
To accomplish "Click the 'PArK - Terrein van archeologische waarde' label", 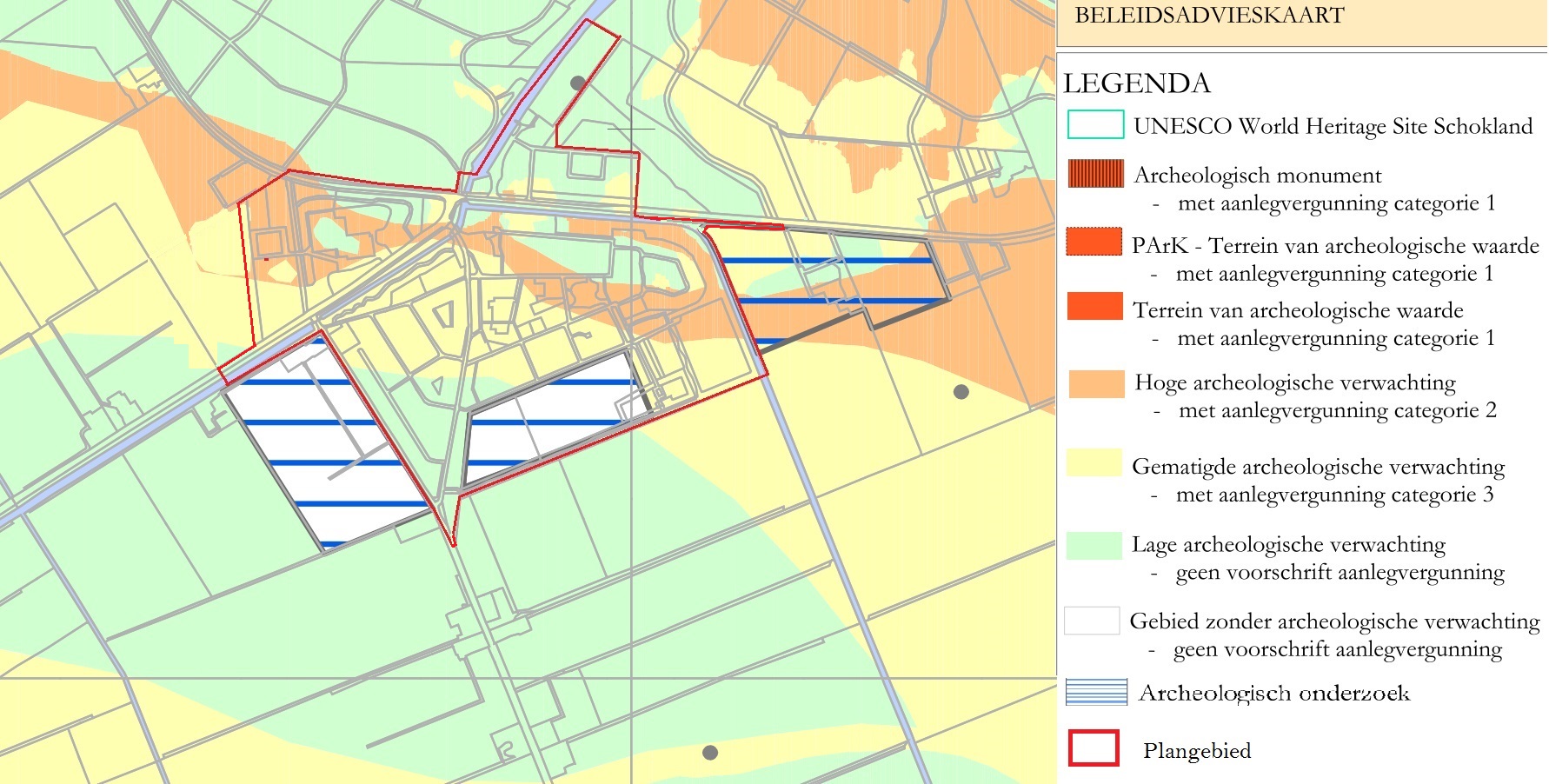I will click(1335, 246).
